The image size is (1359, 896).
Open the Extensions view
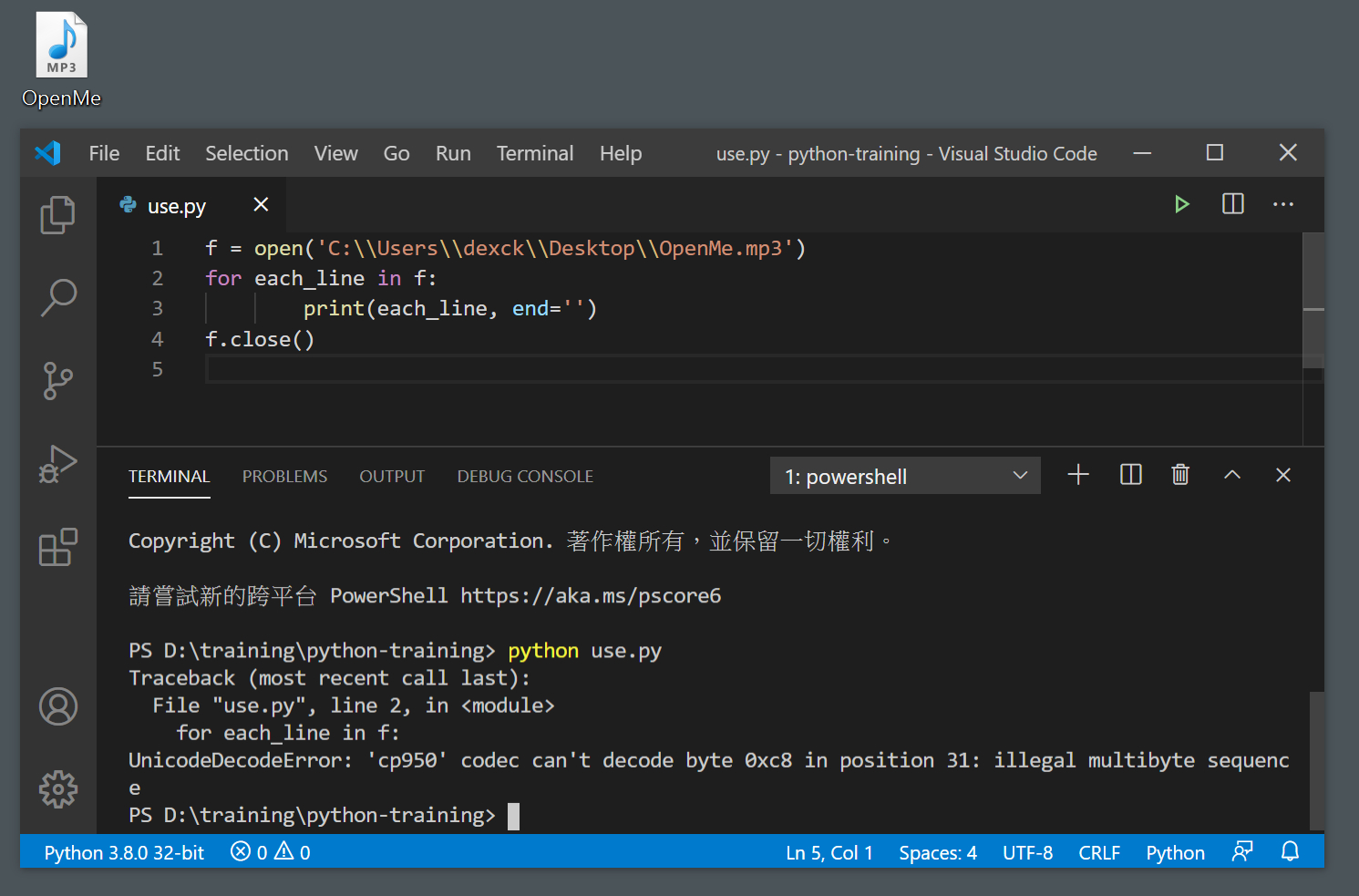58,547
